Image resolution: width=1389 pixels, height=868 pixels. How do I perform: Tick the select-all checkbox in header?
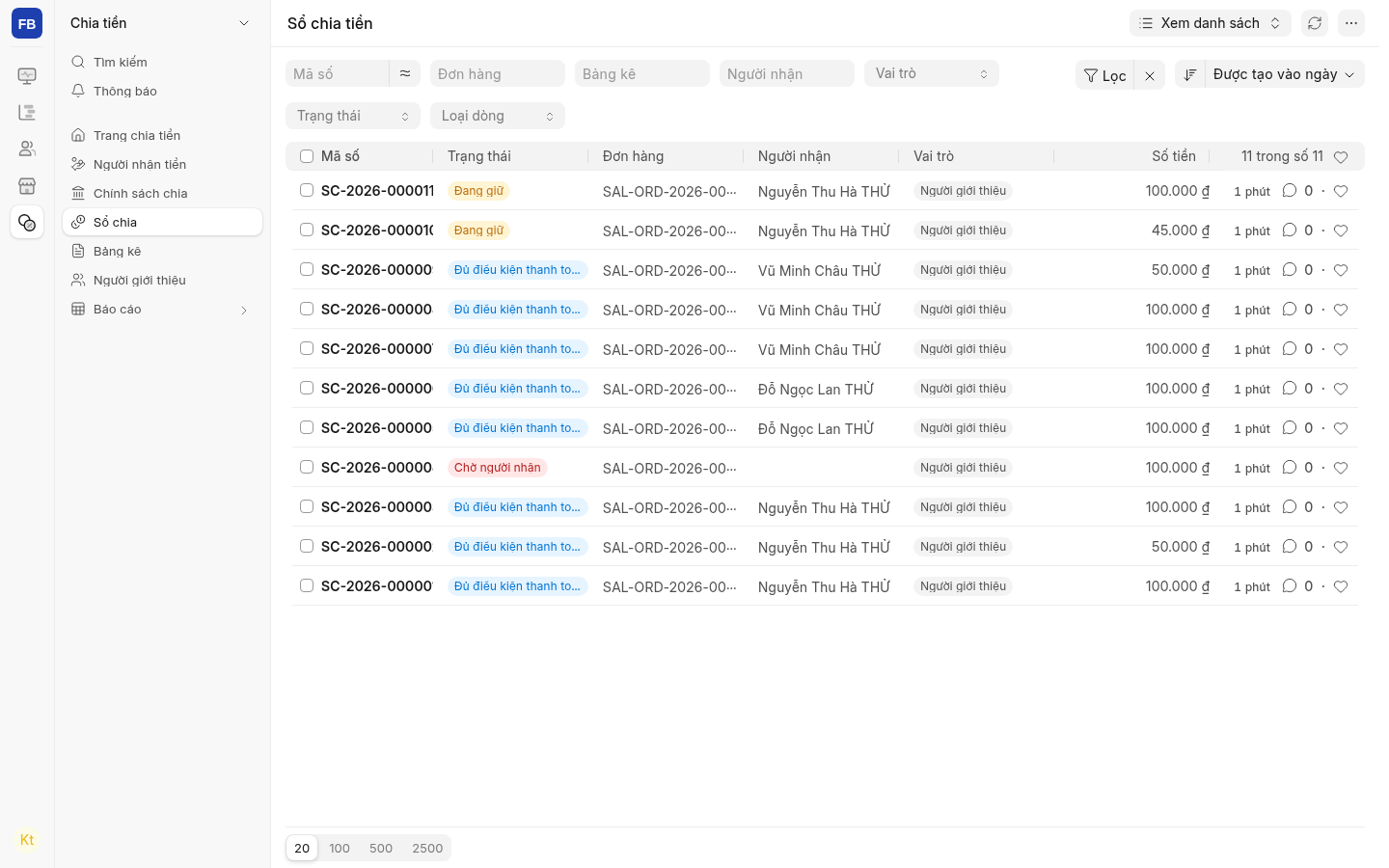click(x=307, y=156)
